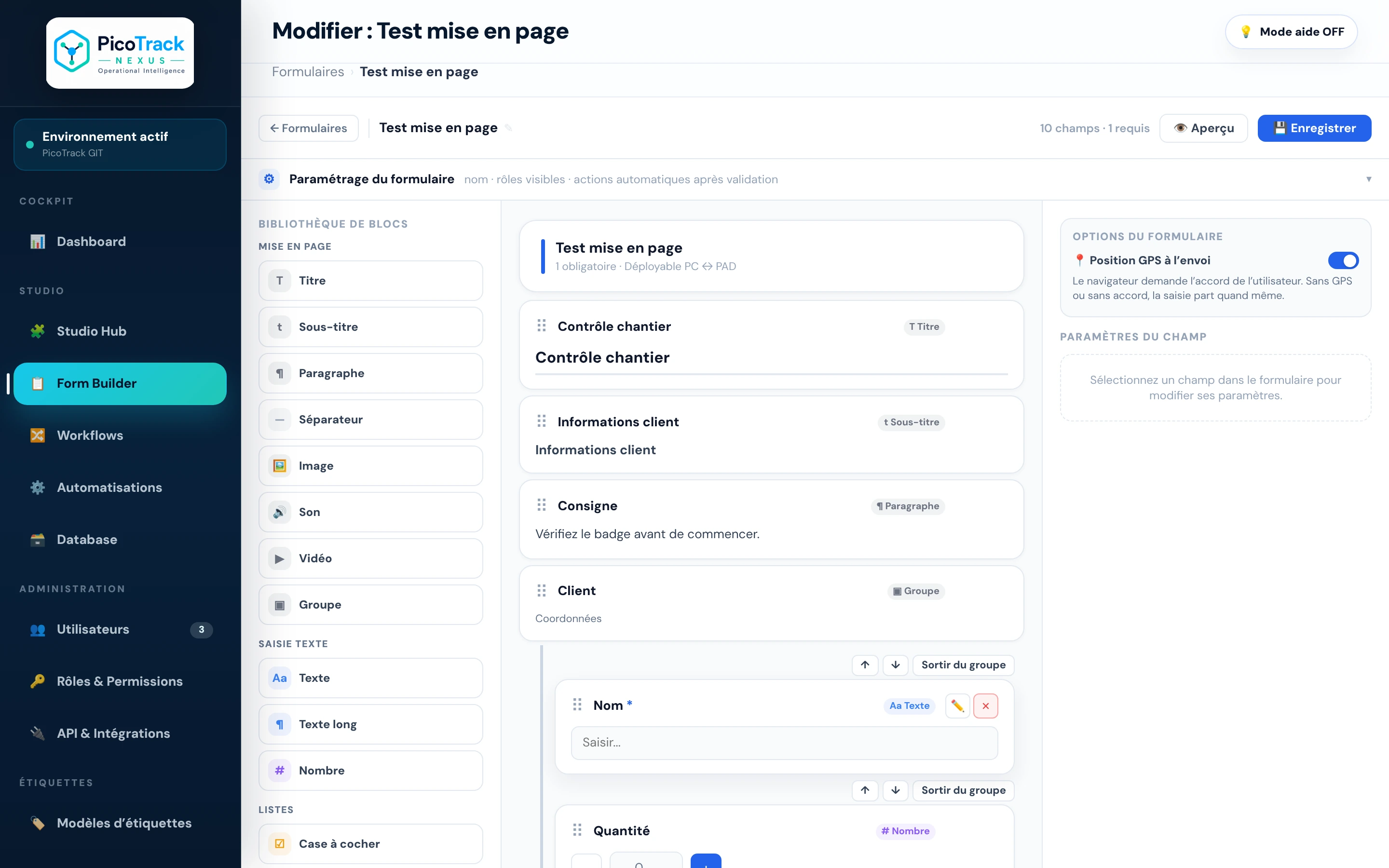Edit form name pencil icon
1389x868 pixels.
tap(508, 128)
